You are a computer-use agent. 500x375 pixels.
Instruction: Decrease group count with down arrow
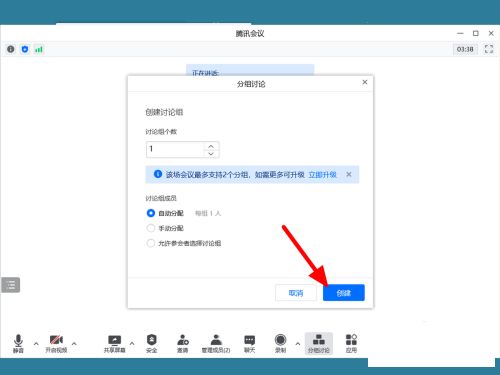pyautogui.click(x=211, y=154)
